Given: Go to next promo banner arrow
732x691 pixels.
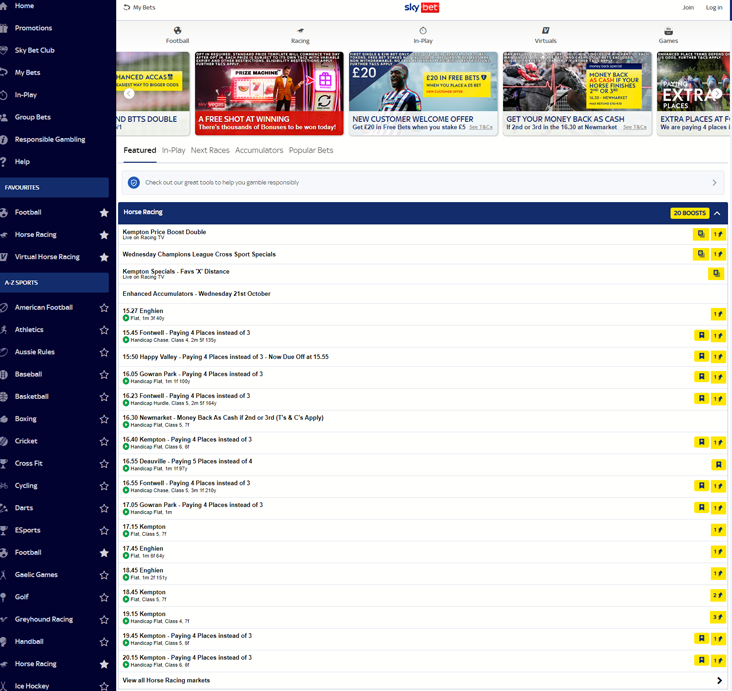Looking at the screenshot, I should click(x=717, y=93).
